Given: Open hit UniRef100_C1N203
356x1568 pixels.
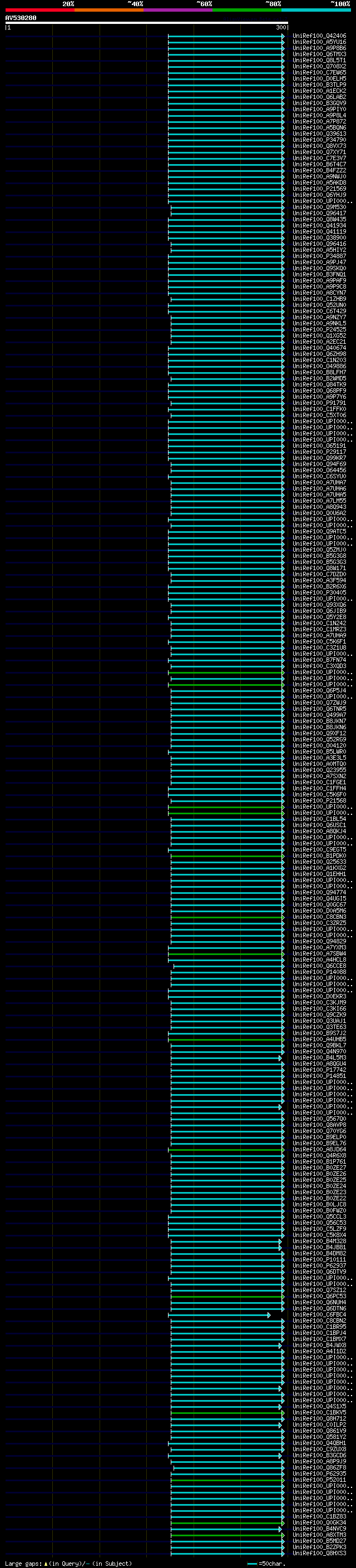Looking at the screenshot, I should pyautogui.click(x=319, y=360).
